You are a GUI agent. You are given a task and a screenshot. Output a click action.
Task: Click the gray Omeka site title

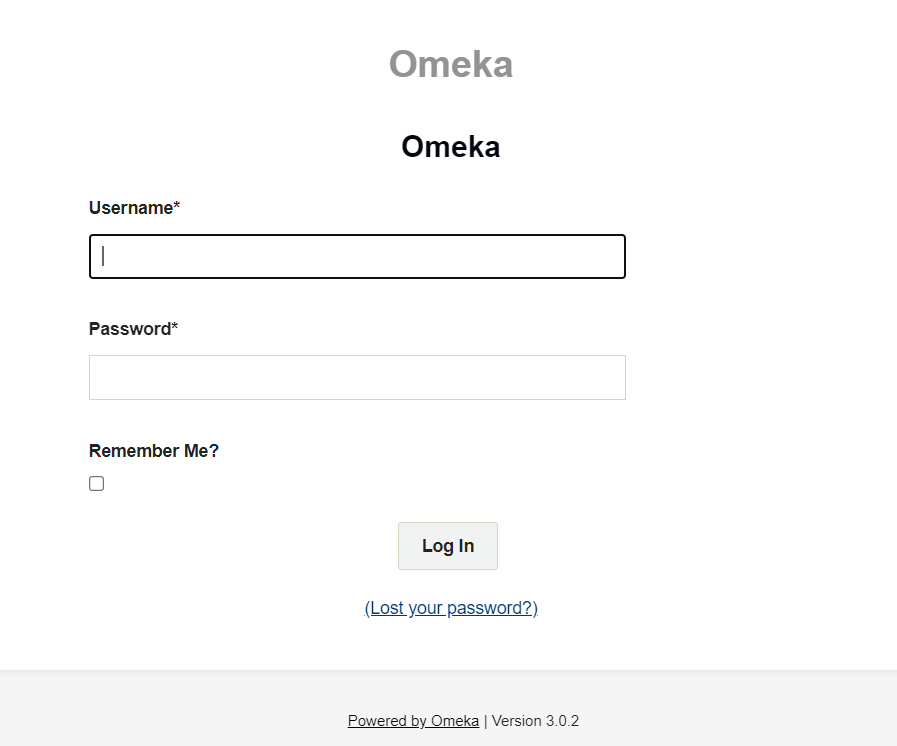pos(450,65)
